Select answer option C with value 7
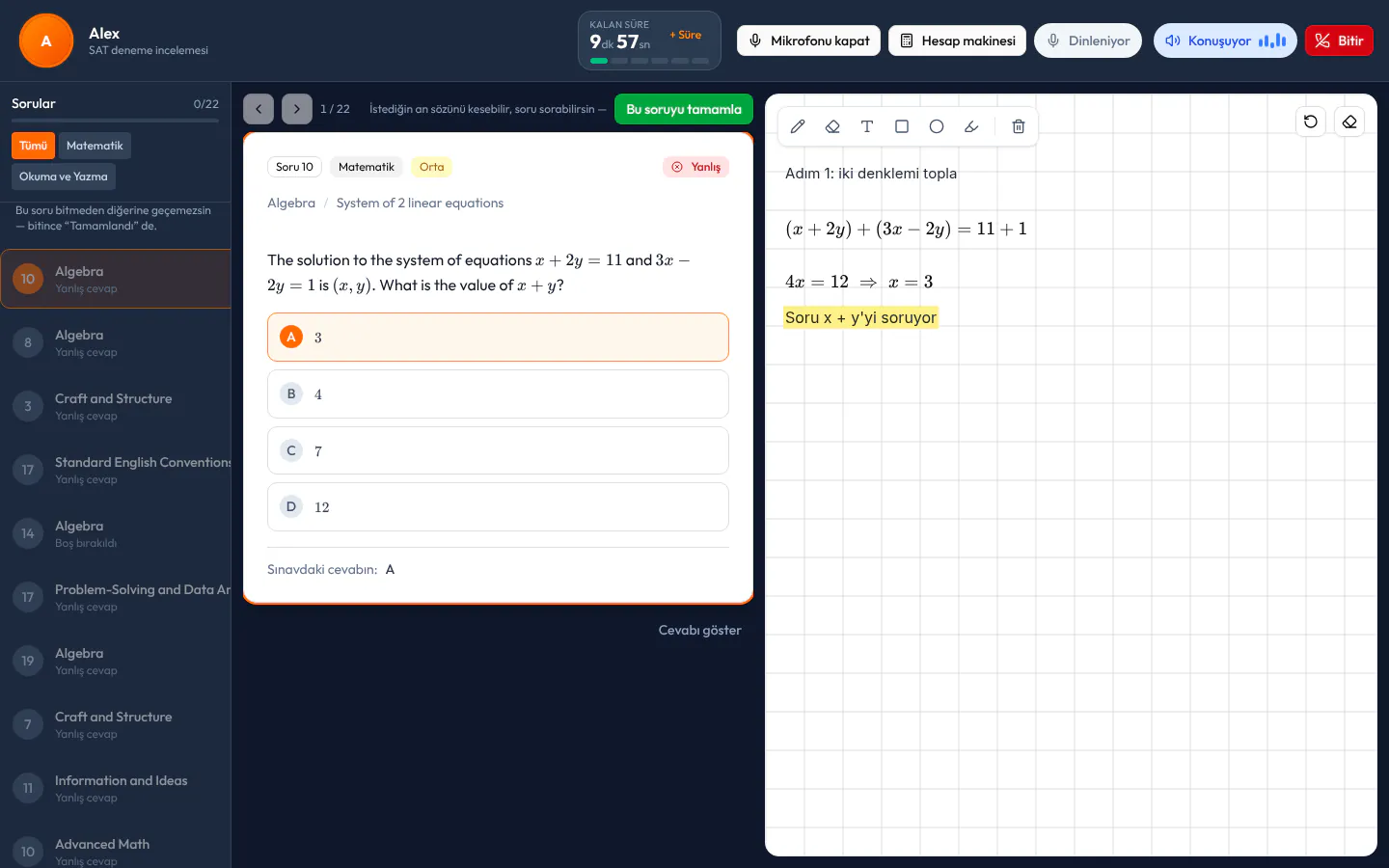 498,450
